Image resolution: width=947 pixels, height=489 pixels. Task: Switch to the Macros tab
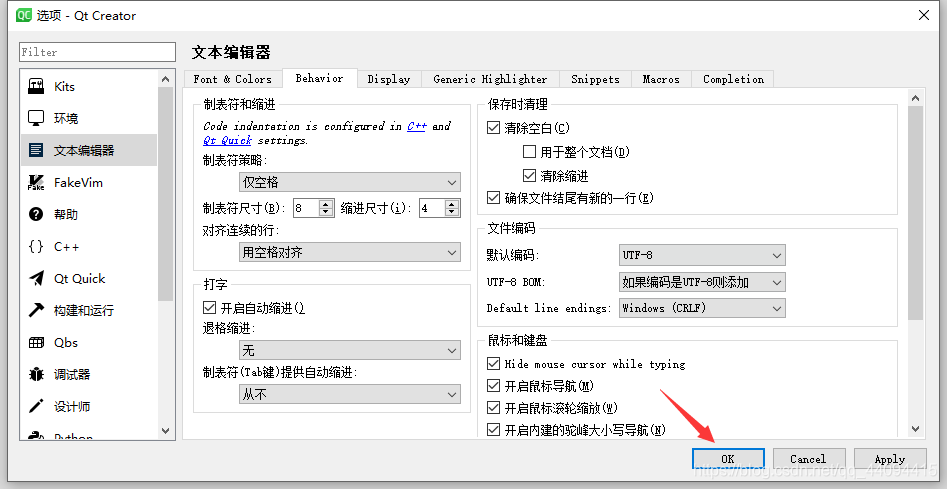(661, 79)
